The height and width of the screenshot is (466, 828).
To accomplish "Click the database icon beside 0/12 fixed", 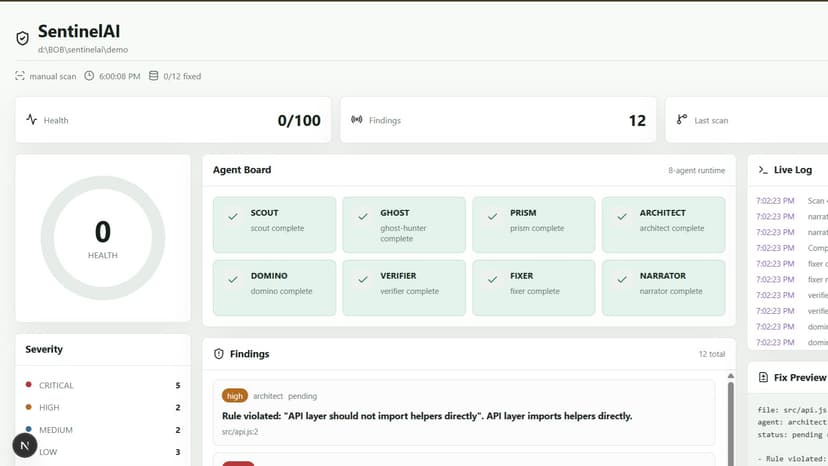I will click(x=153, y=76).
